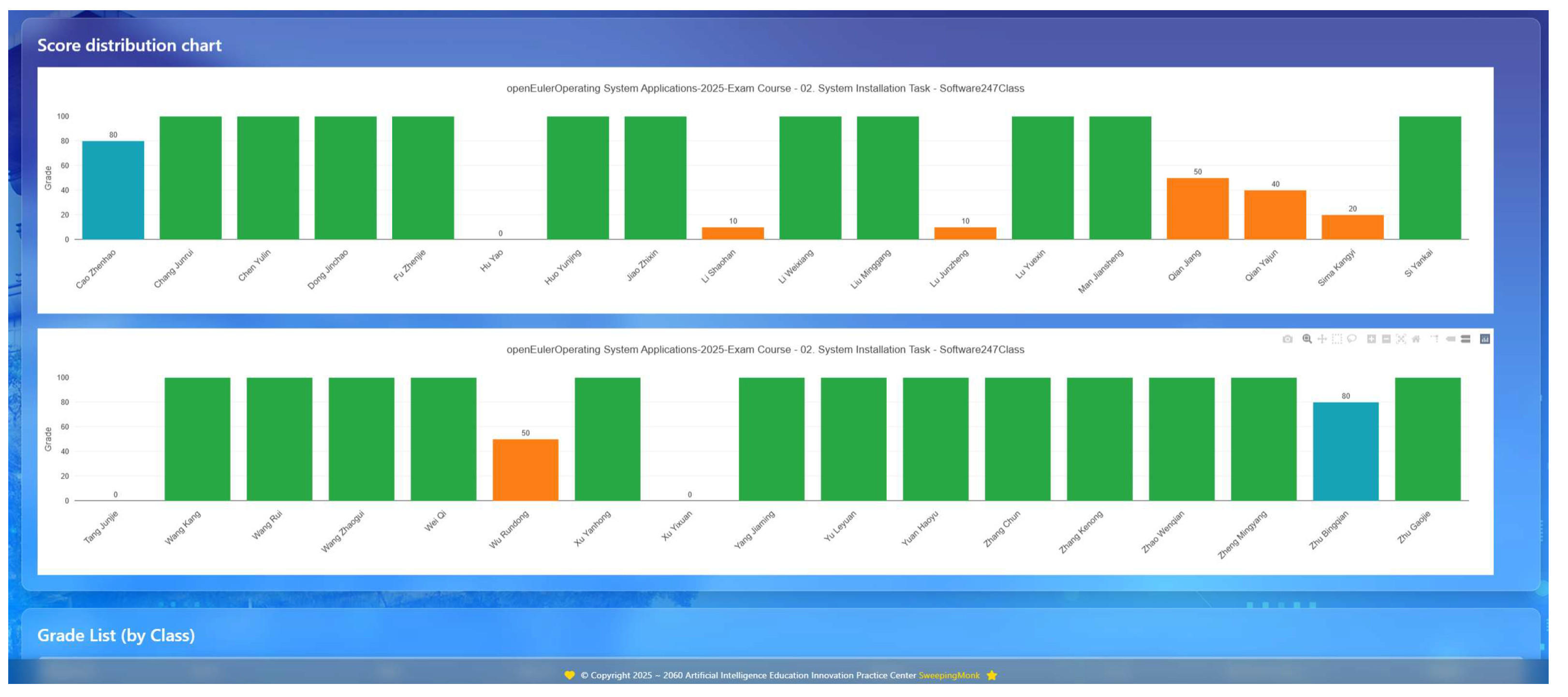This screenshot has width=1568, height=697.
Task: Click the green bar for Zhu Gaojie
Action: 1428,439
